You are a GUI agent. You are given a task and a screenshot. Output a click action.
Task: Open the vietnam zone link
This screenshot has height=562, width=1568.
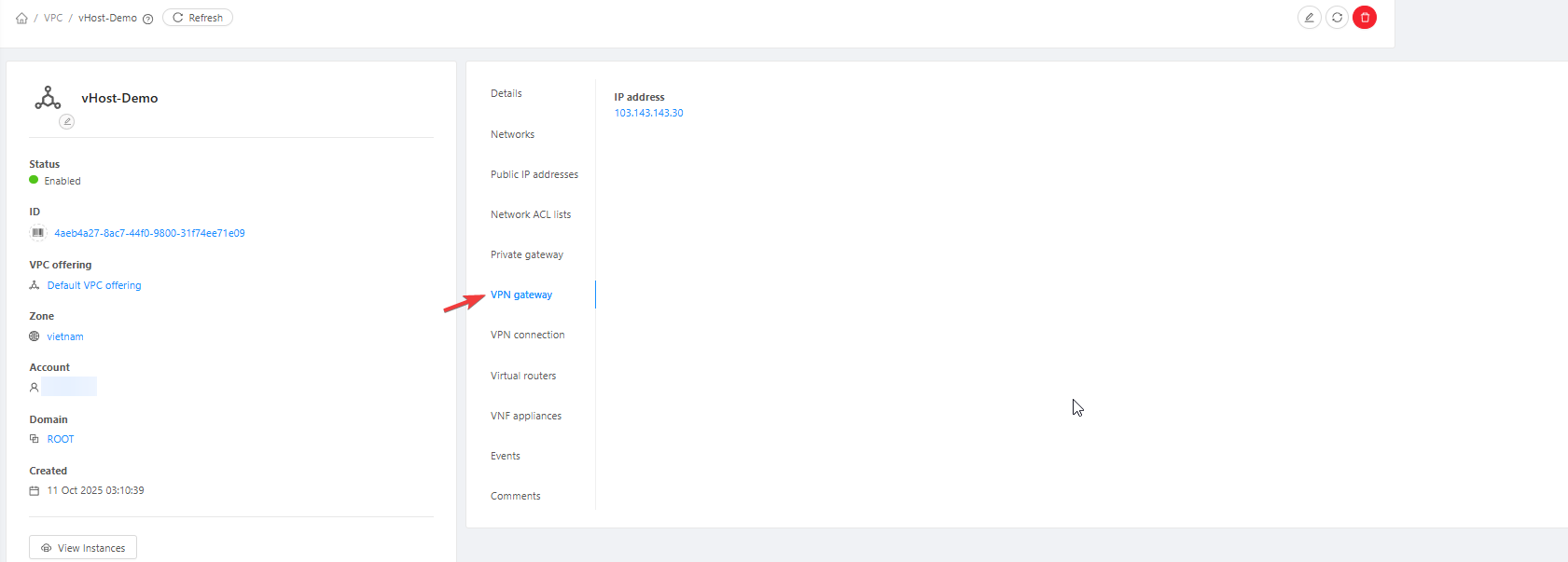65,336
